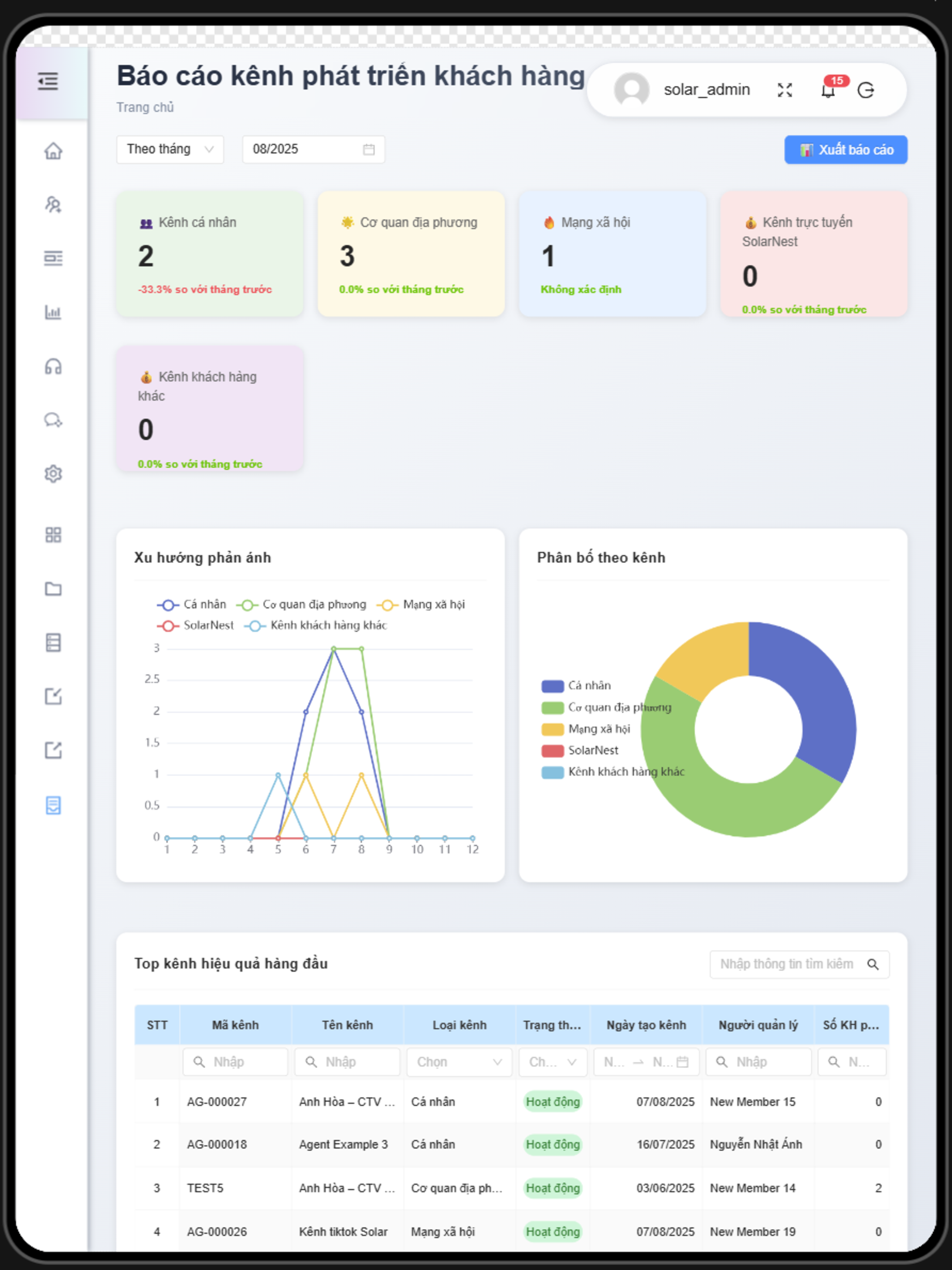
Task: Open the folder icon in the sidebar
Action: 54,588
